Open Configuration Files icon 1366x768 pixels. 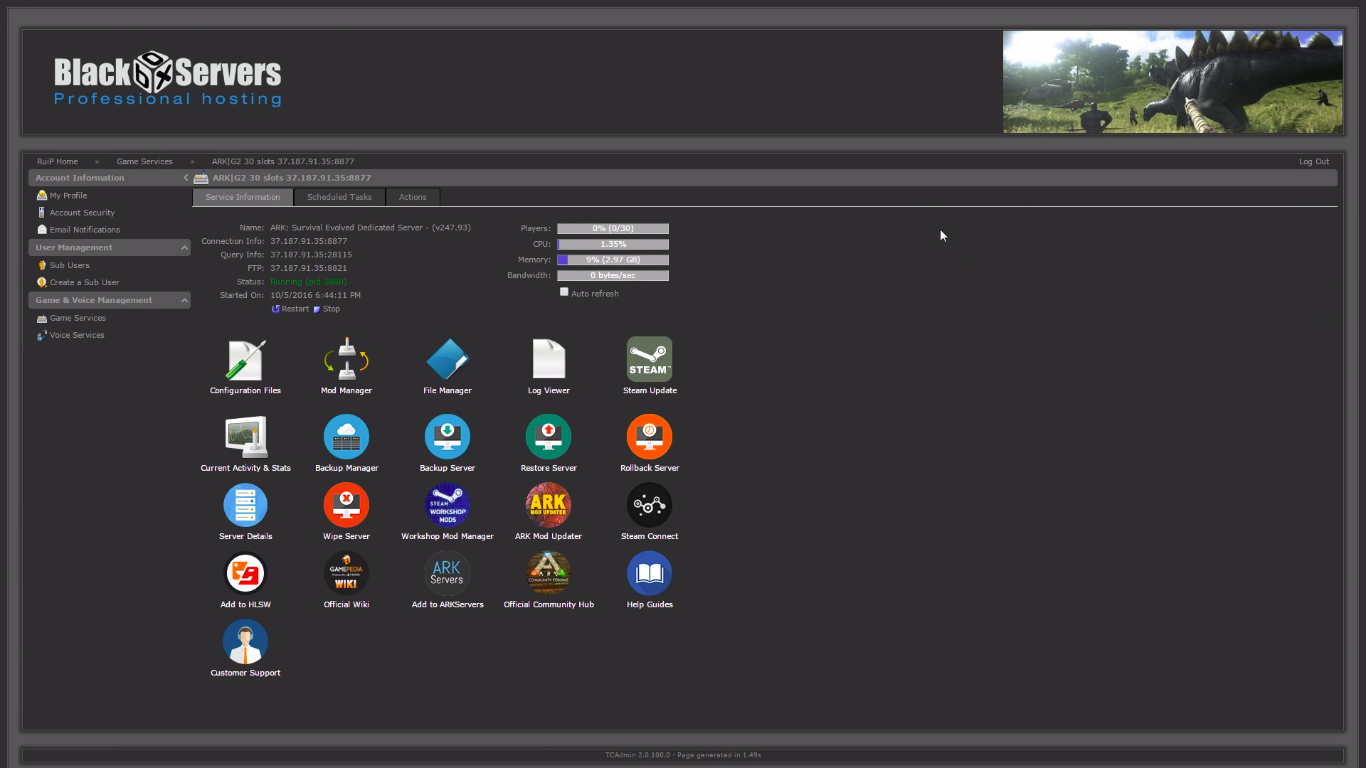click(245, 360)
